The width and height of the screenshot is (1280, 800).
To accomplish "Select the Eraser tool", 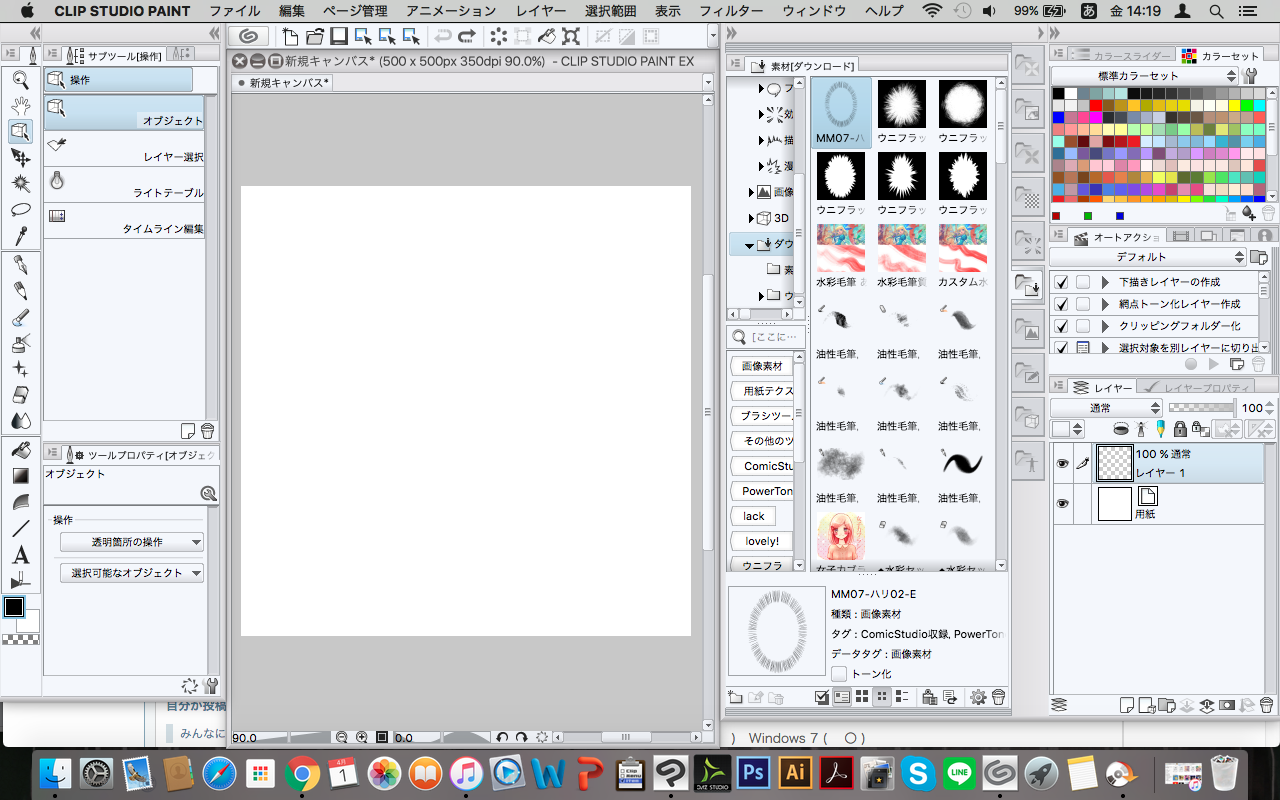I will click(x=20, y=395).
